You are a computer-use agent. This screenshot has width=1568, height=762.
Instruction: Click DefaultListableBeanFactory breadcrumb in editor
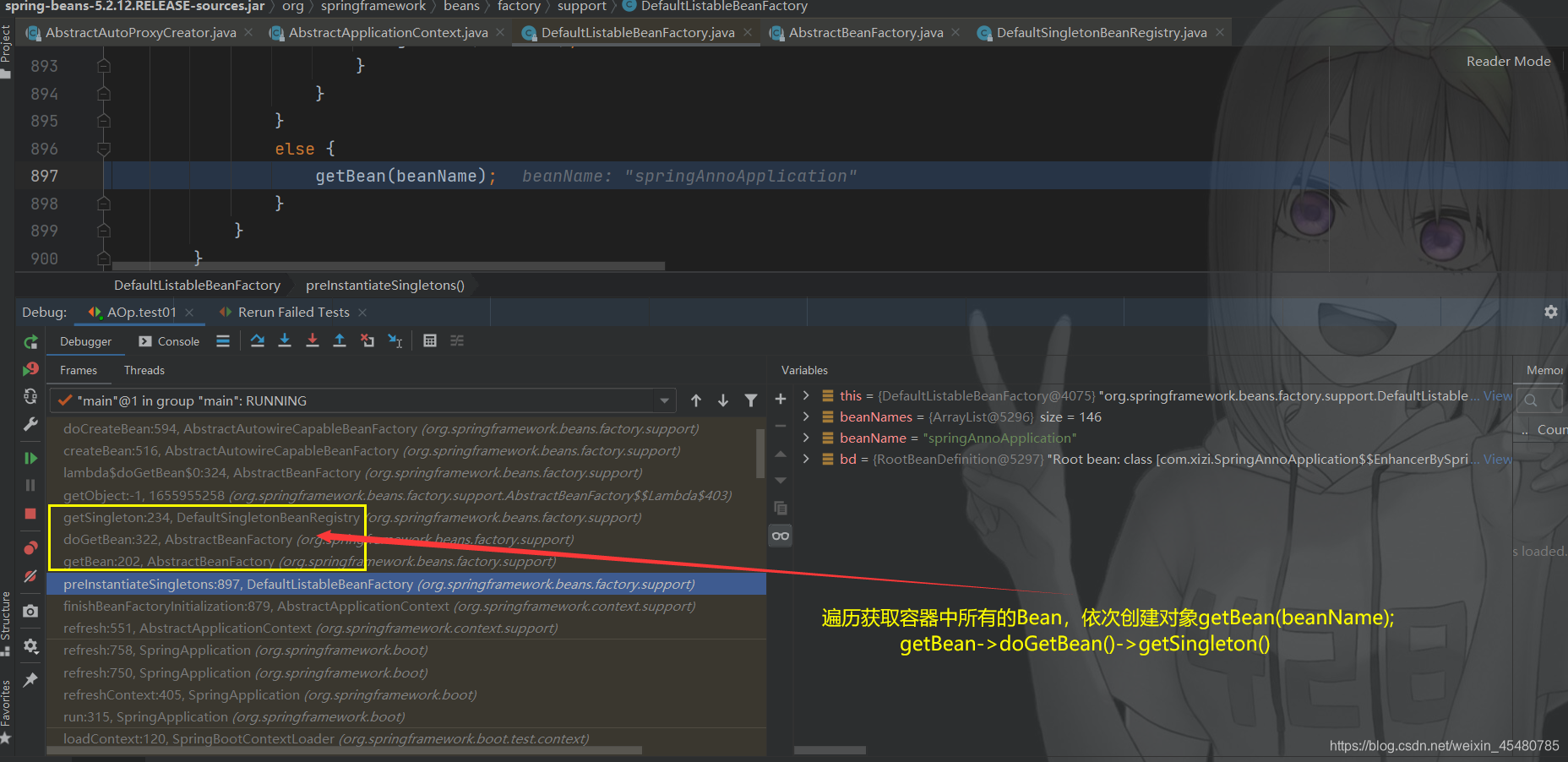tap(197, 286)
